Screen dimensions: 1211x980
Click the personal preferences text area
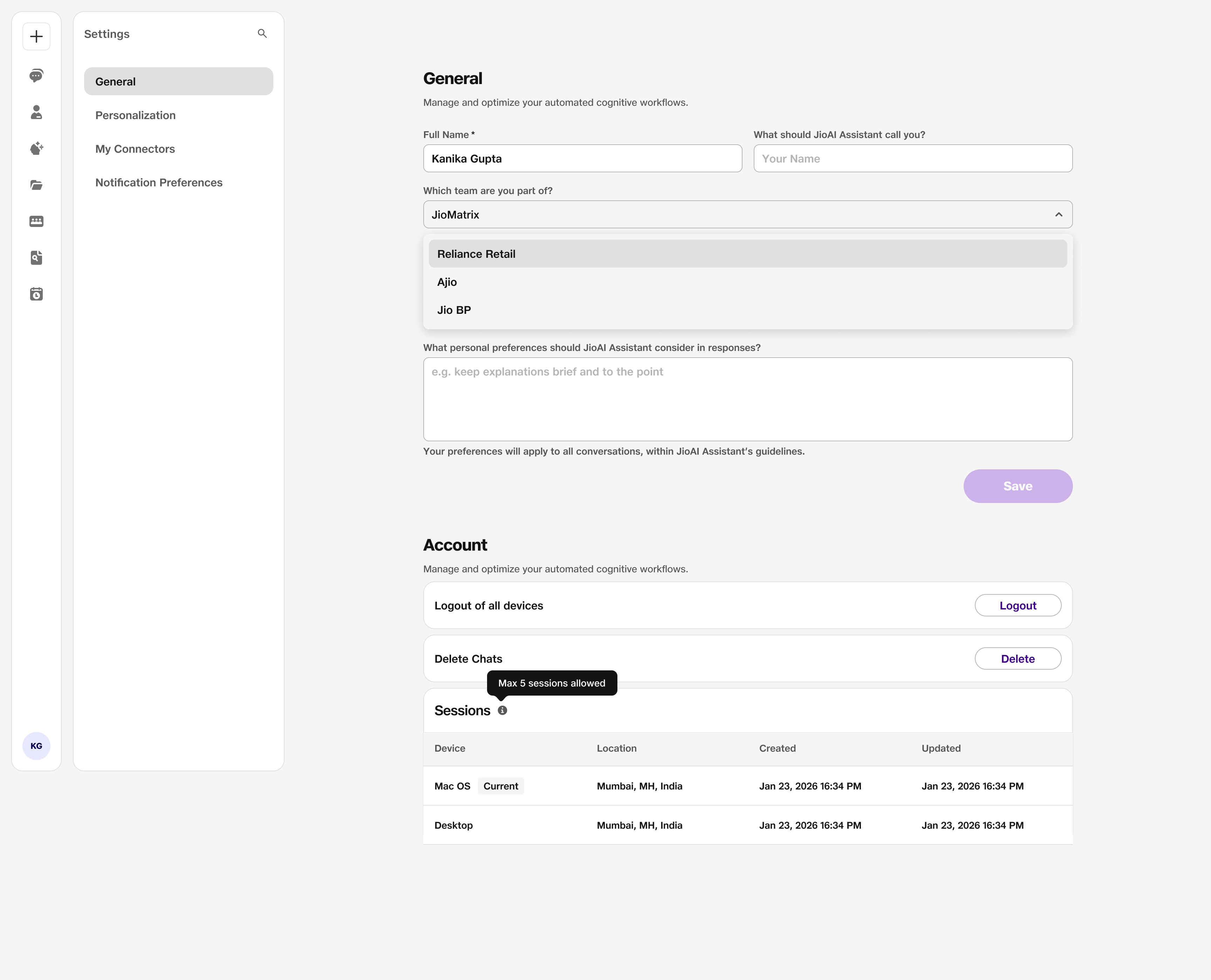(748, 399)
